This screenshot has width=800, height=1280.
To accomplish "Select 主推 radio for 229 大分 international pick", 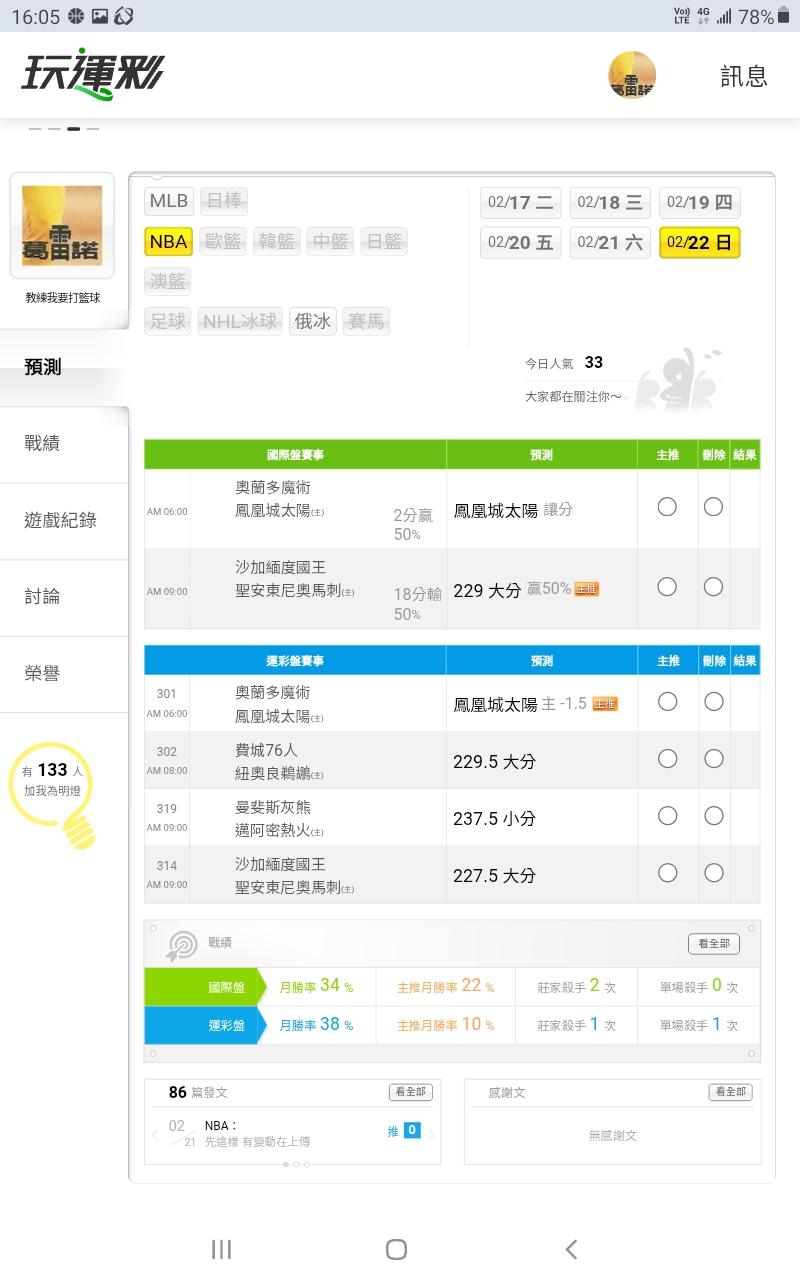I will [667, 587].
